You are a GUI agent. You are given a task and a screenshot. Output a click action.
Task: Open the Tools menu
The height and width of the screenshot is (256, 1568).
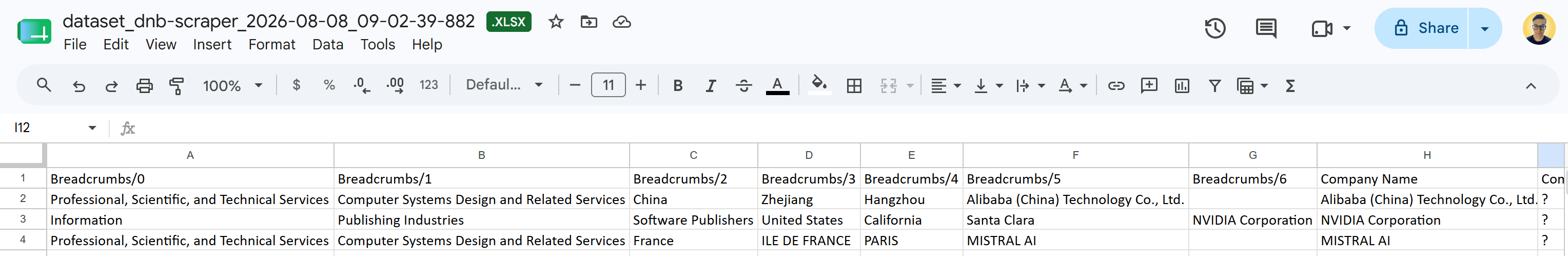[378, 45]
